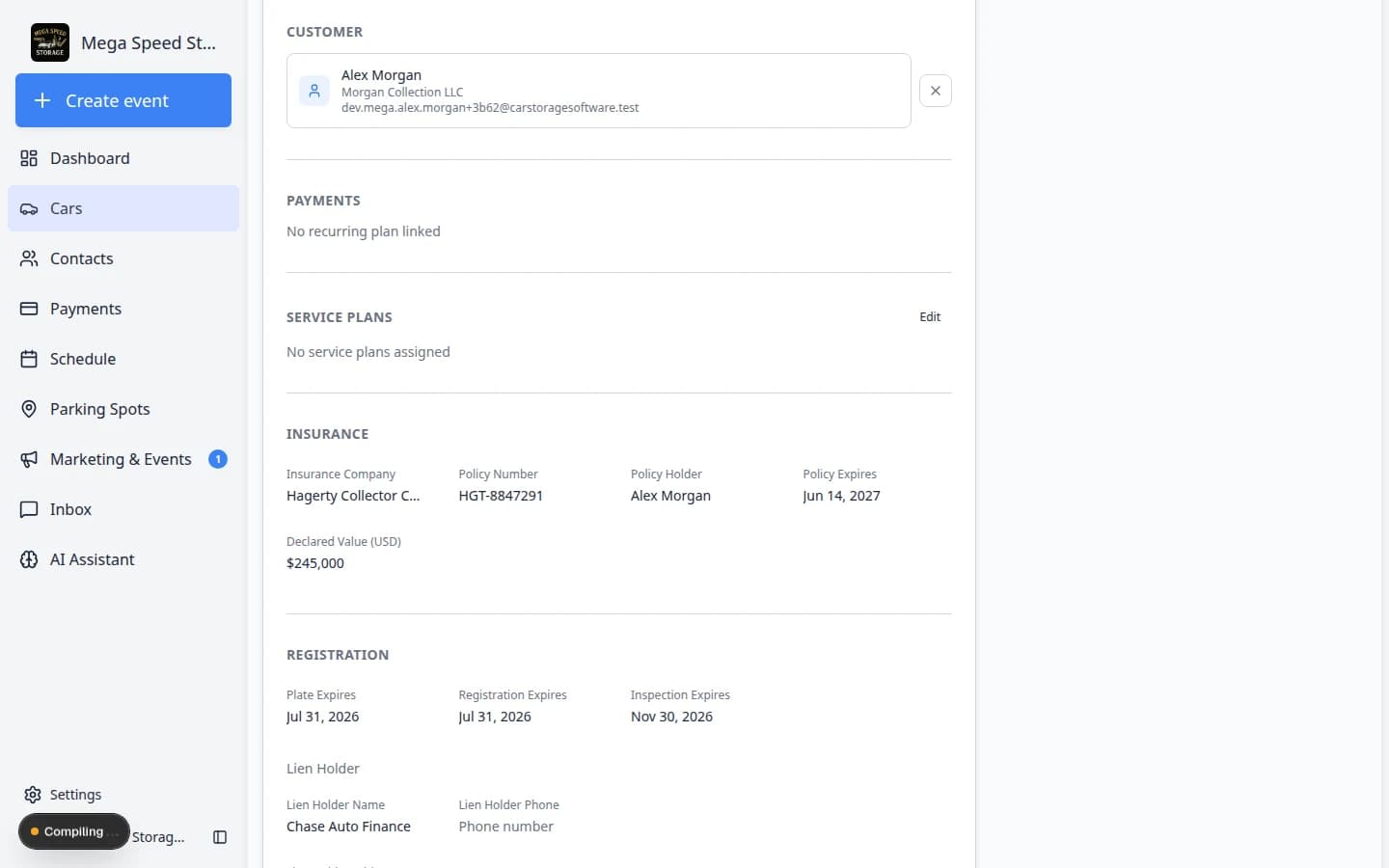Open Marketing & Events
The width and height of the screenshot is (1389, 868).
[x=123, y=459]
